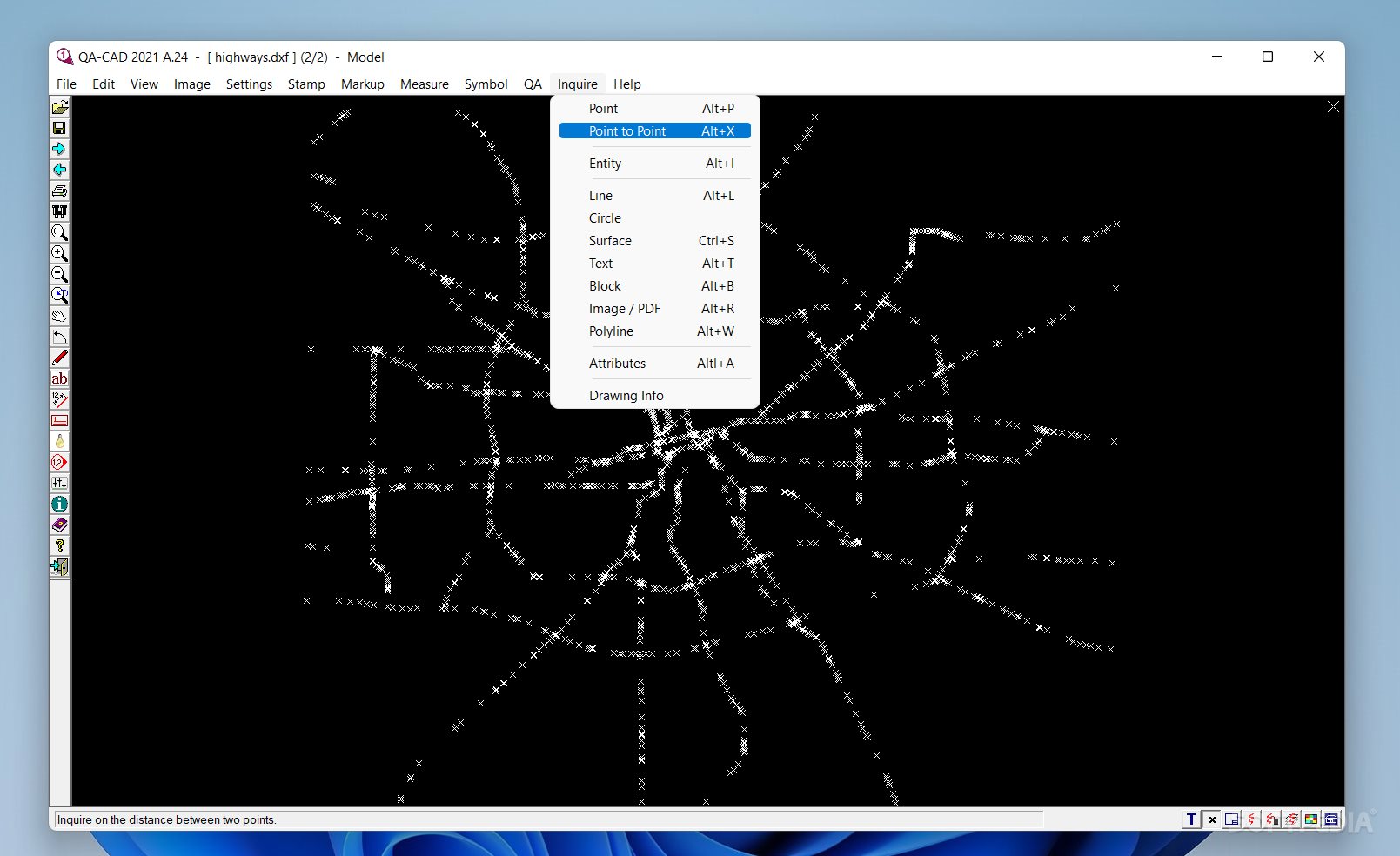
Task: Open Drawing Info from Inquire menu
Action: (655, 396)
